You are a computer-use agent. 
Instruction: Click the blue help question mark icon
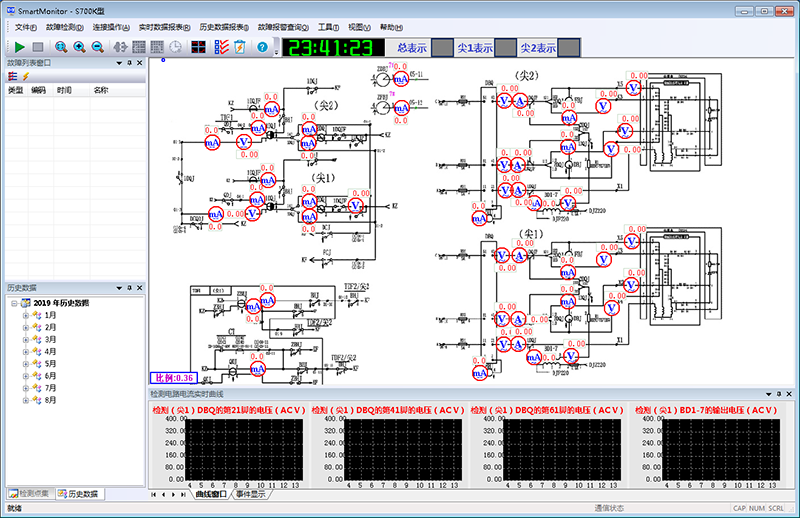262,47
